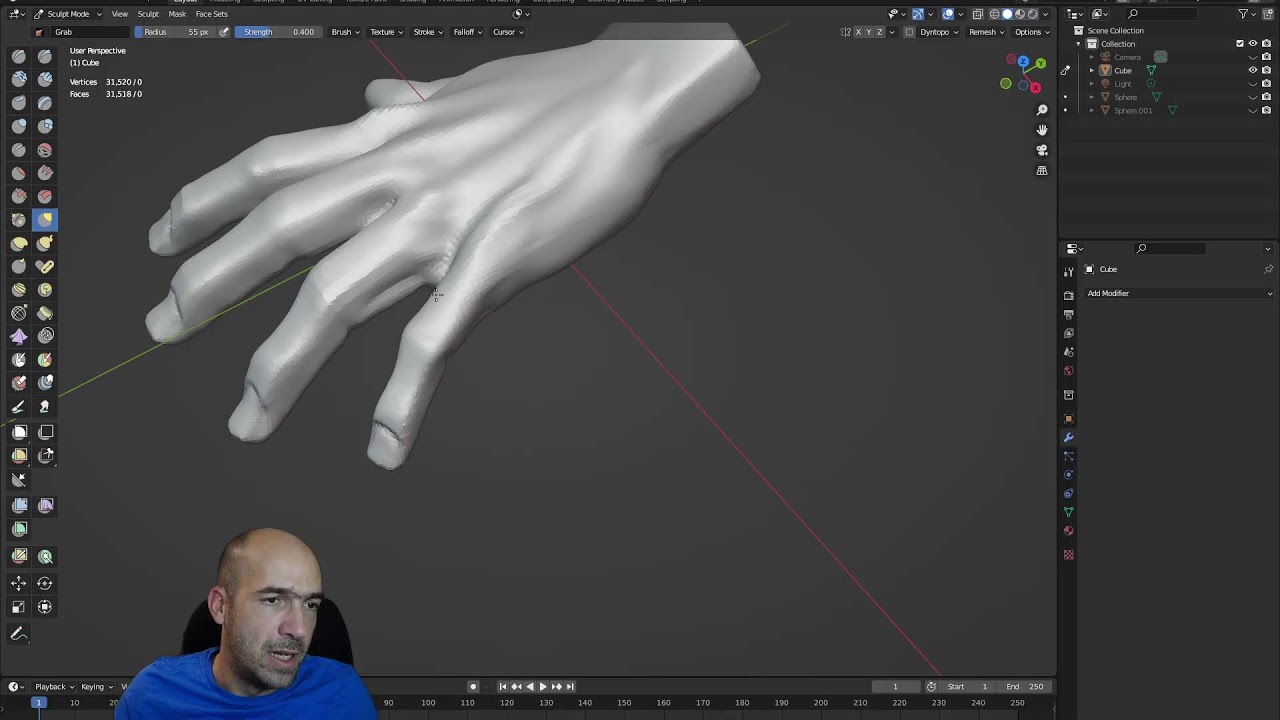Open the Falloff dropdown
Screen dimensions: 1280x720
coord(467,32)
